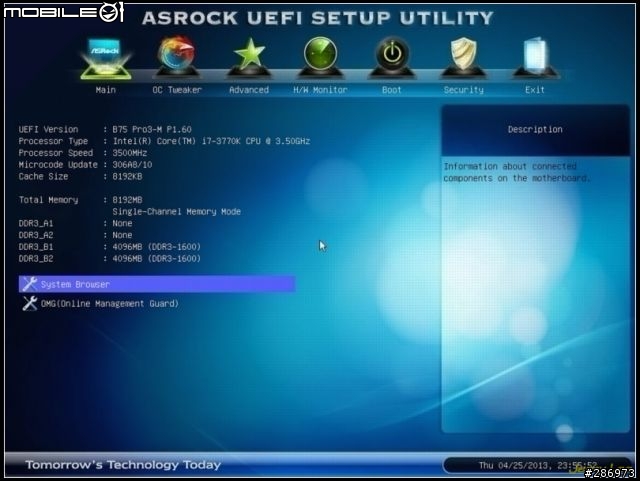
Task: Click Single-Channel Memory Mode text
Action: 177,212
